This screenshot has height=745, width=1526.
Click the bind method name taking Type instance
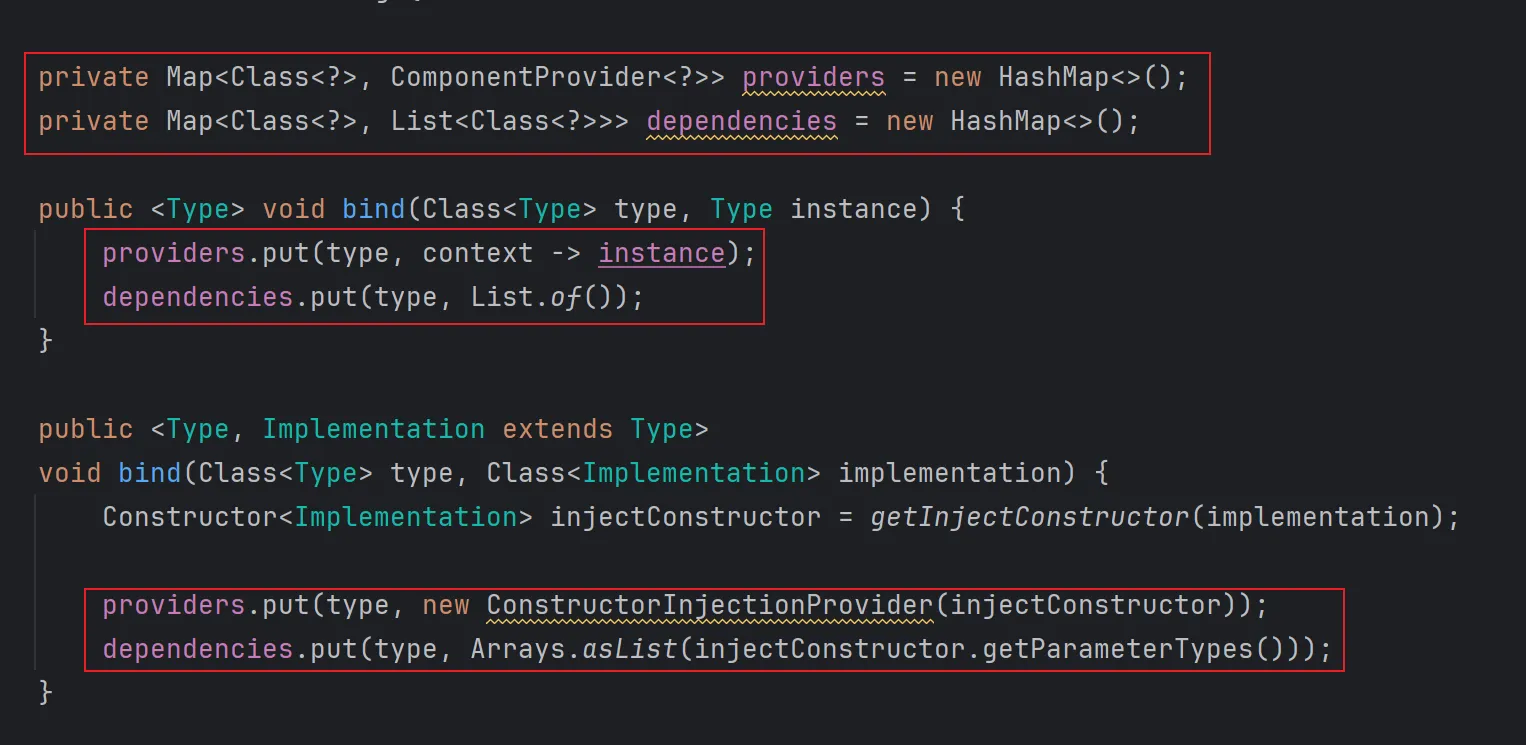click(373, 209)
